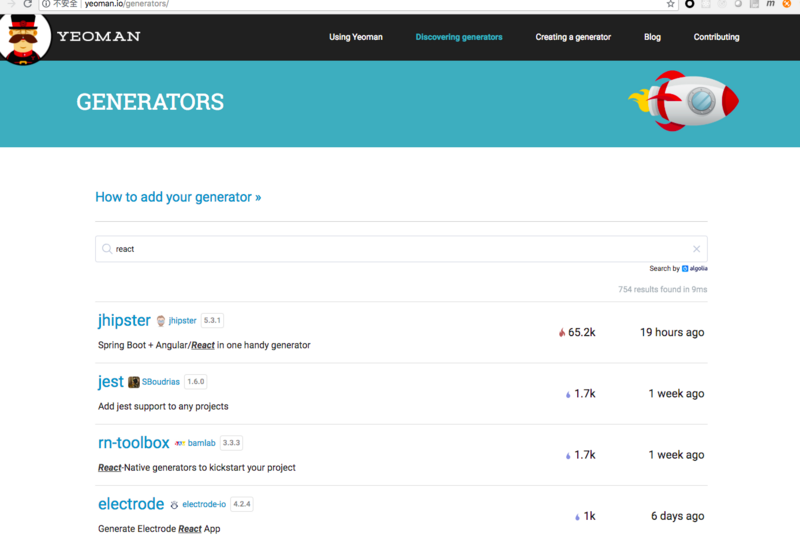Screen dimensions: 800x536
Task: Click 1 week ago in jest row
Action: point(676,394)
